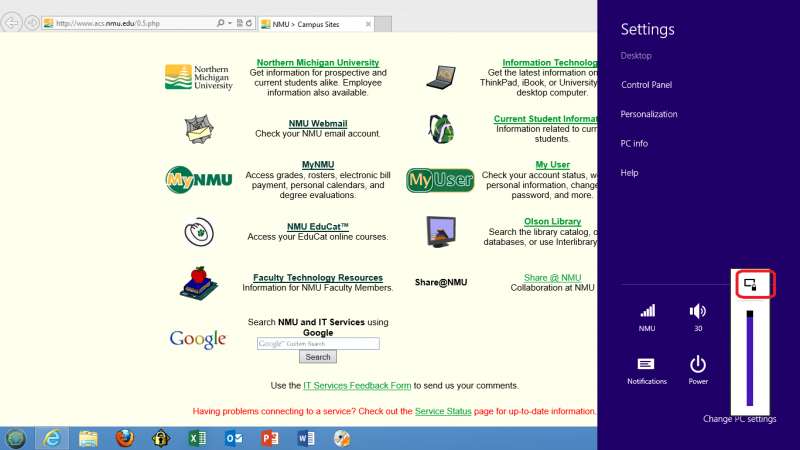Open the Olson Library link
This screenshot has width=800, height=450.
point(553,221)
